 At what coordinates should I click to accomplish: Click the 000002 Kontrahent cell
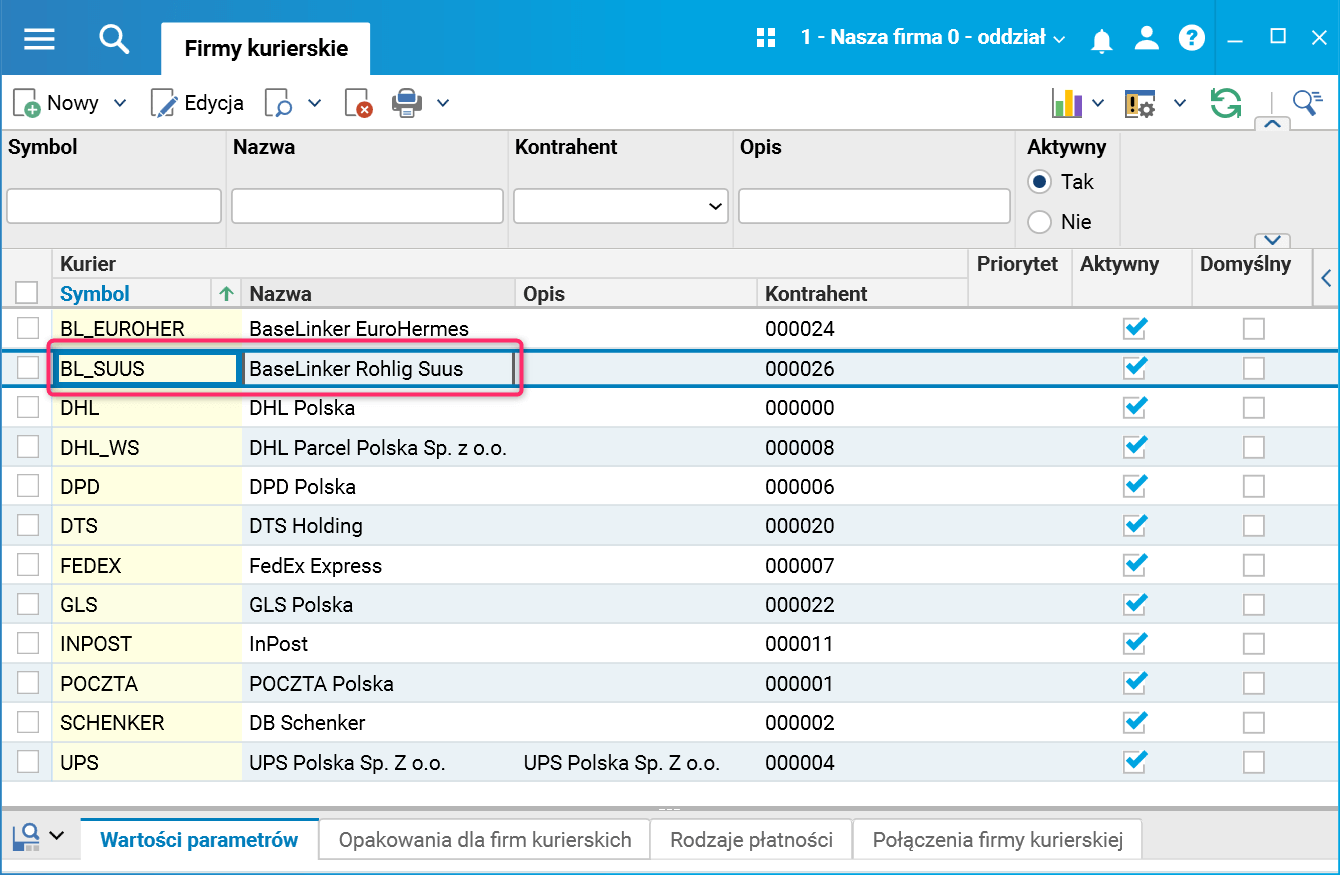[x=863, y=723]
